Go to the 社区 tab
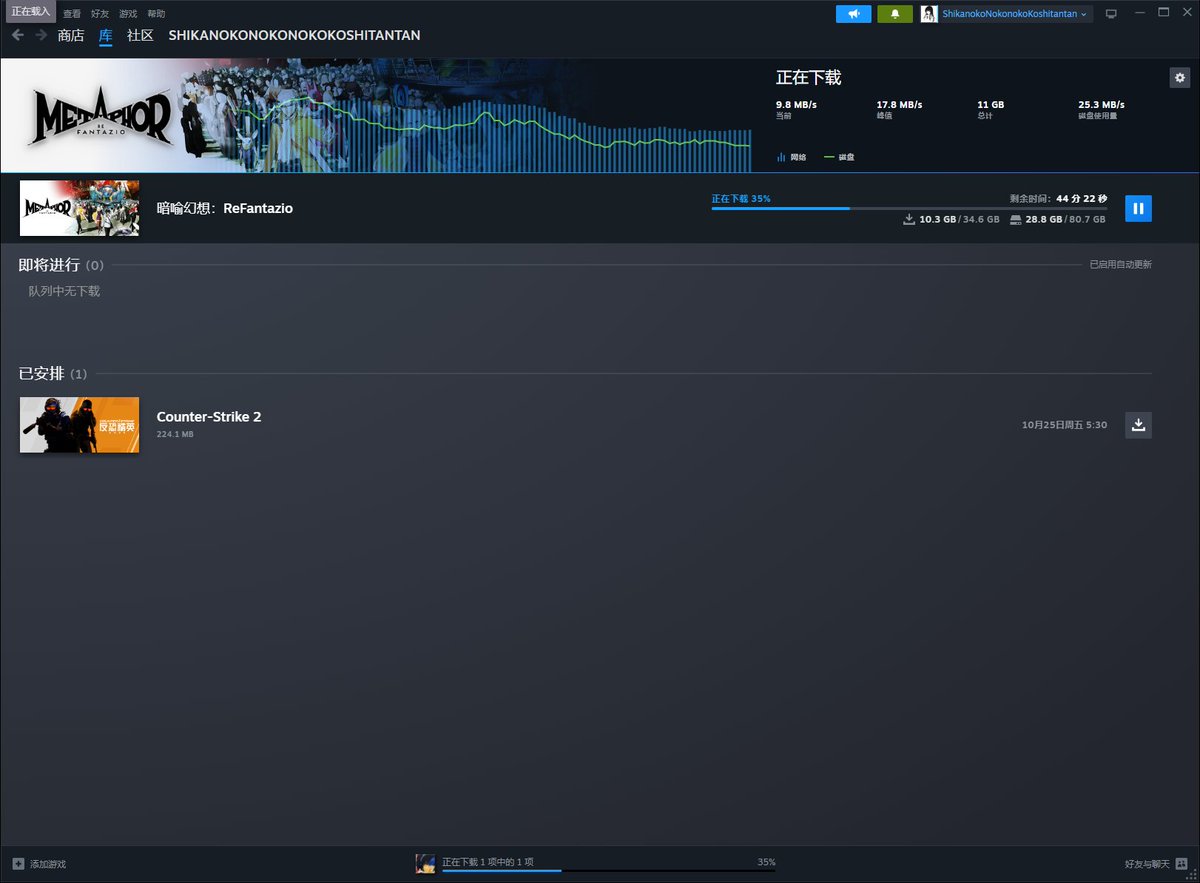The width and height of the screenshot is (1200, 883). [x=140, y=35]
